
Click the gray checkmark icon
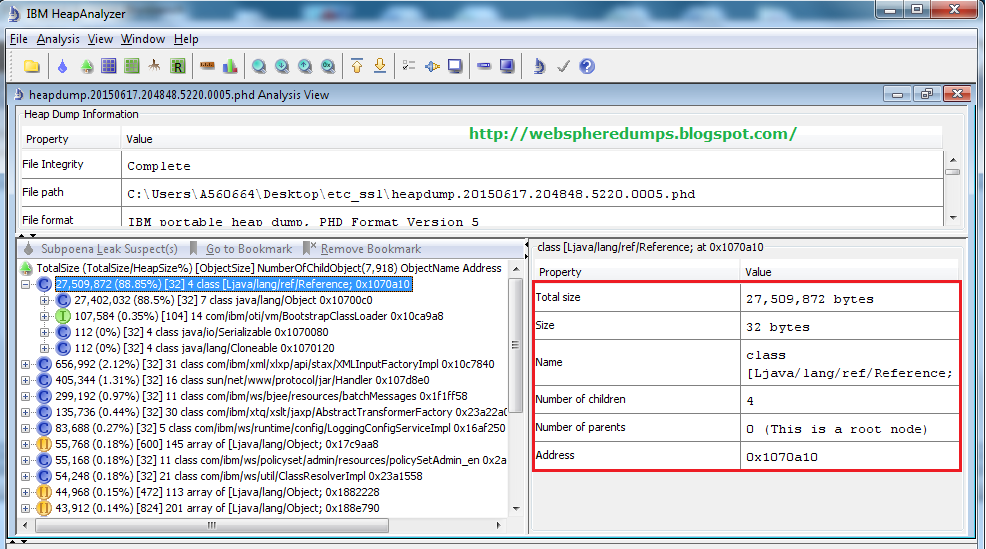click(x=563, y=66)
